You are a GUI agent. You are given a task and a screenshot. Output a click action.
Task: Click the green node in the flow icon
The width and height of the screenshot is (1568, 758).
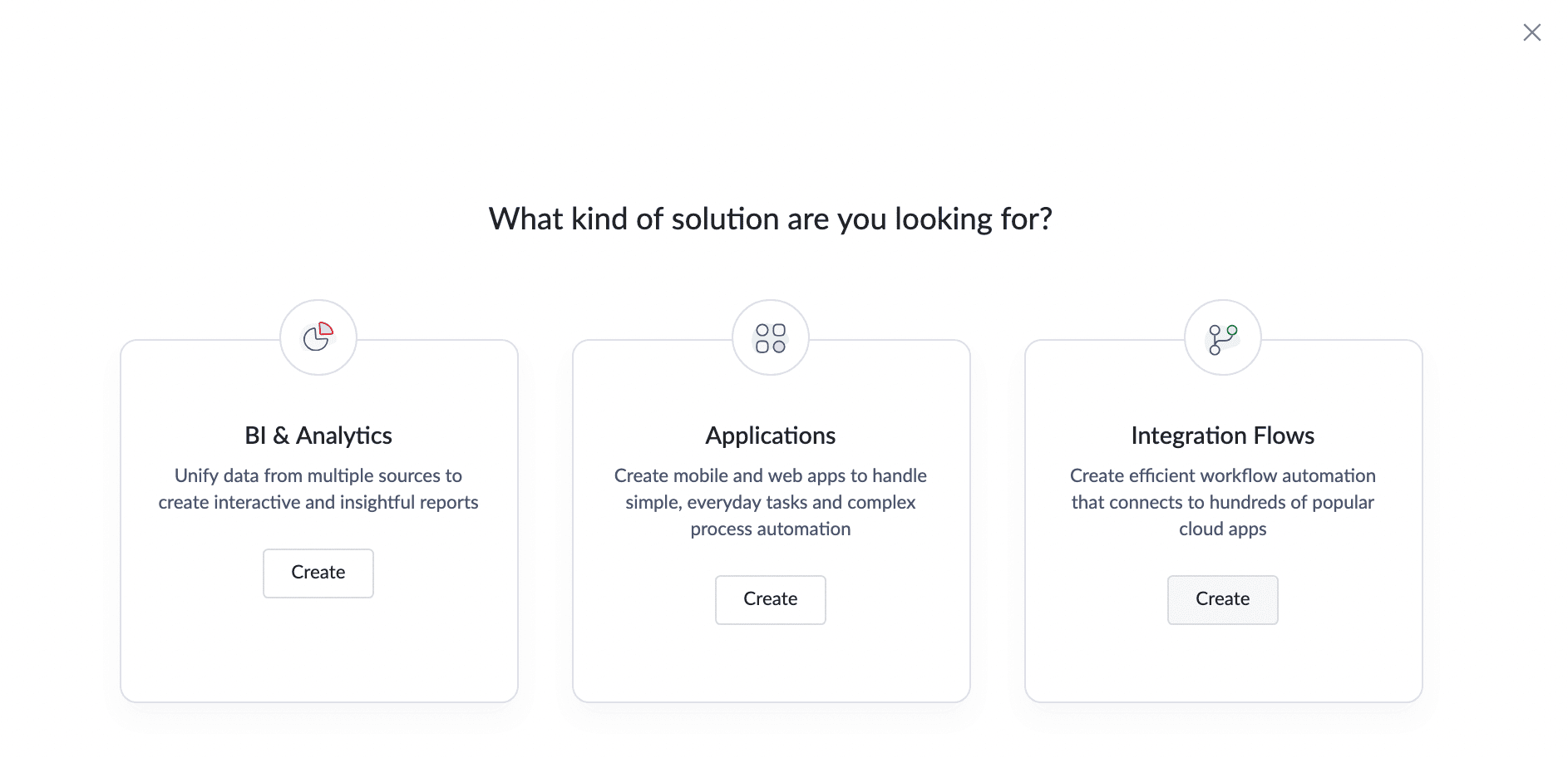coord(1232,330)
